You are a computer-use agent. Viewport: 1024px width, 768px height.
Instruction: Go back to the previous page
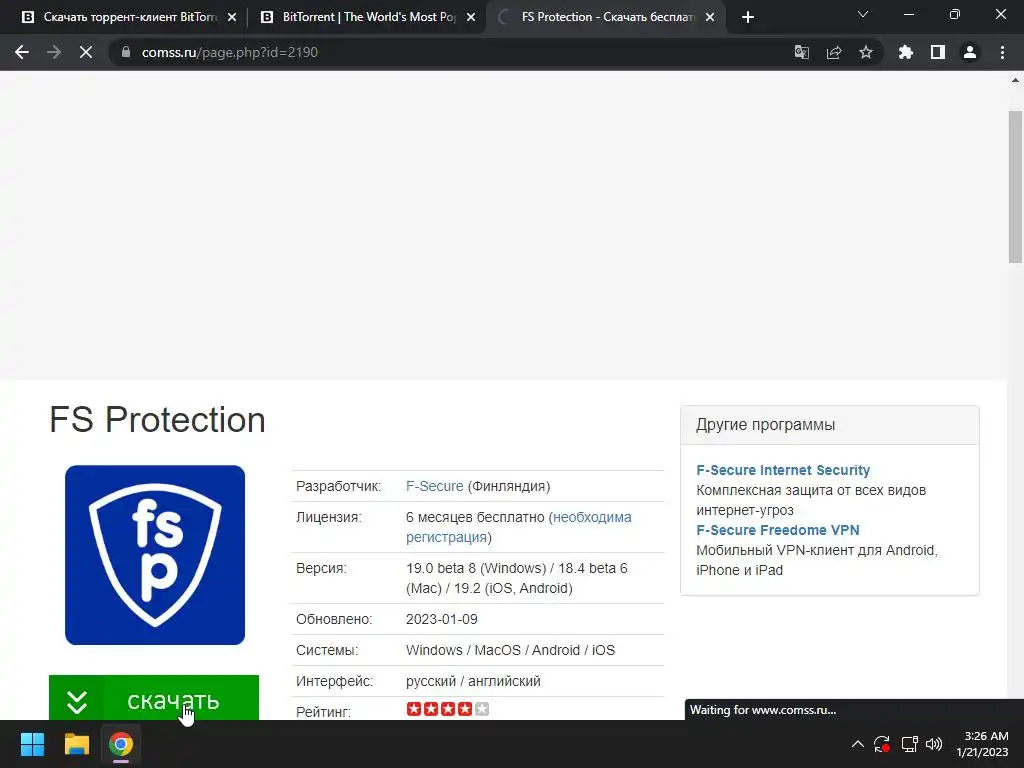[x=22, y=52]
